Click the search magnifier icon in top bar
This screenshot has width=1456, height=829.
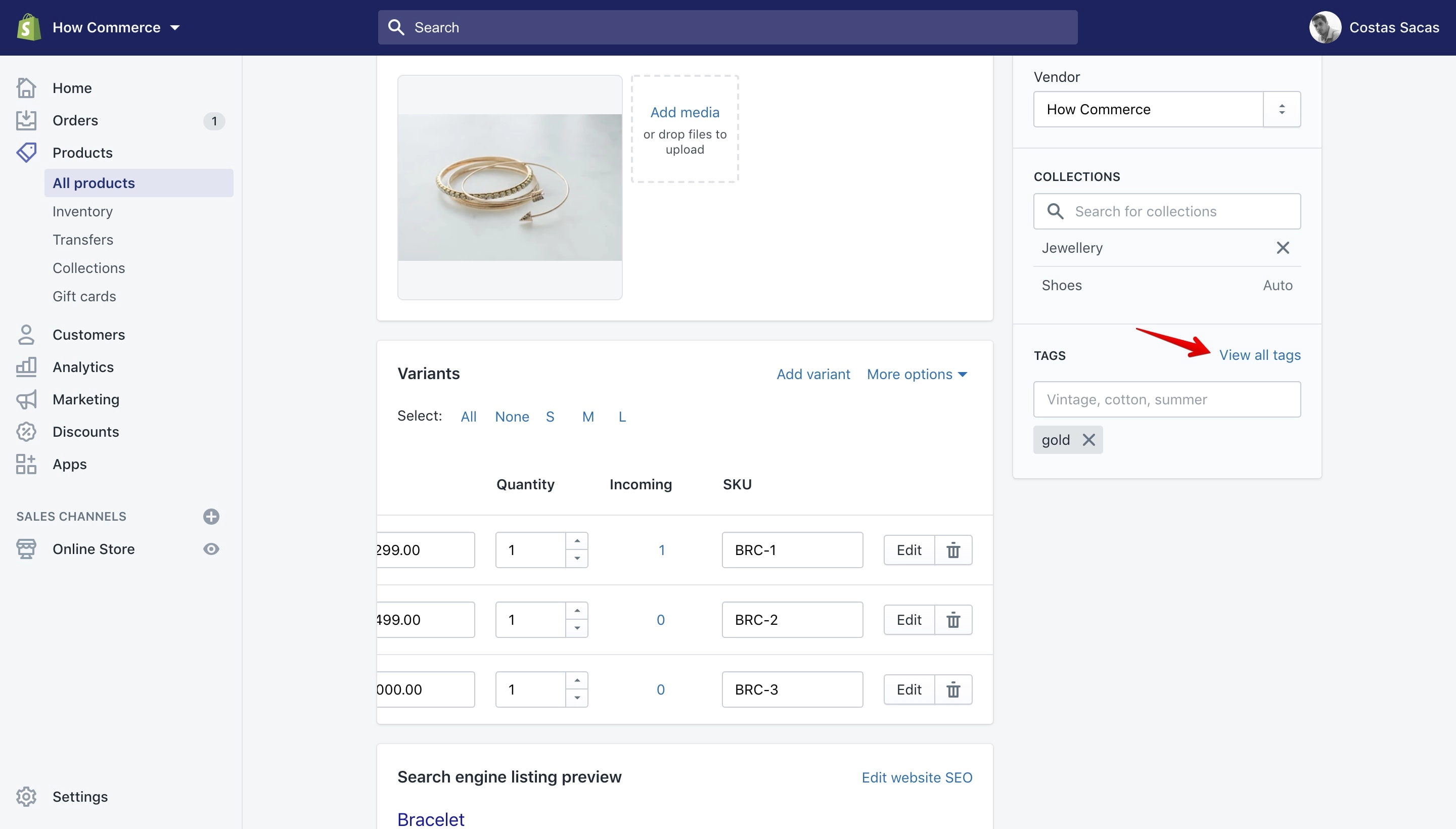pyautogui.click(x=396, y=27)
